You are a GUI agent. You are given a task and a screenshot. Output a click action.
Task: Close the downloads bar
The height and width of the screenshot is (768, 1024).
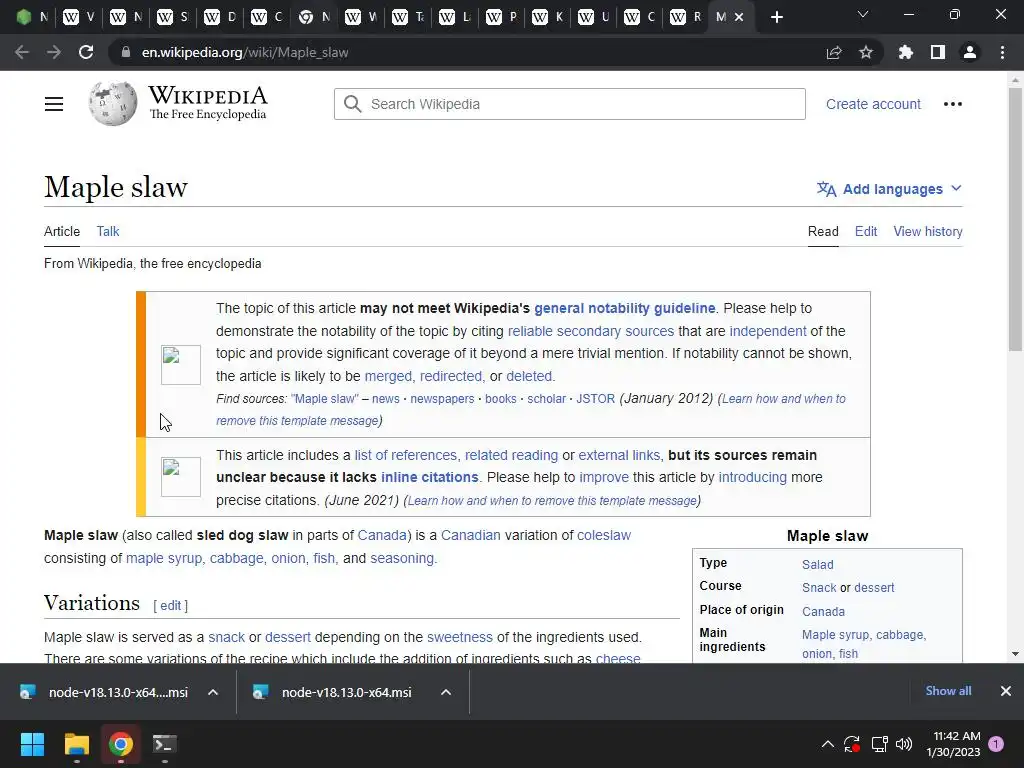pos(1006,691)
